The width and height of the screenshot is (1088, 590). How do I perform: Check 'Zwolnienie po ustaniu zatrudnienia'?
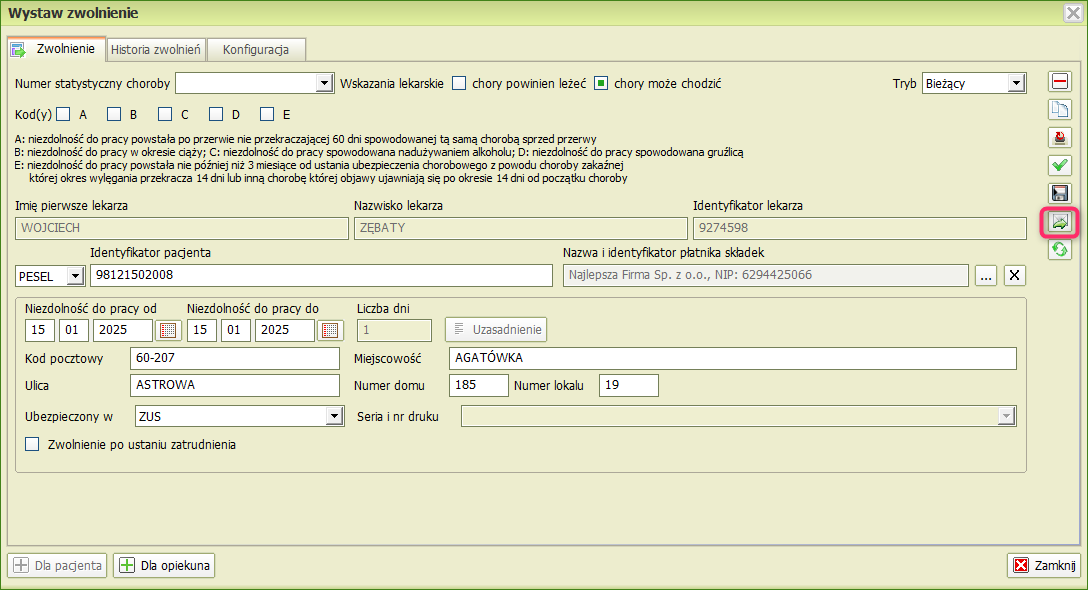(32, 444)
